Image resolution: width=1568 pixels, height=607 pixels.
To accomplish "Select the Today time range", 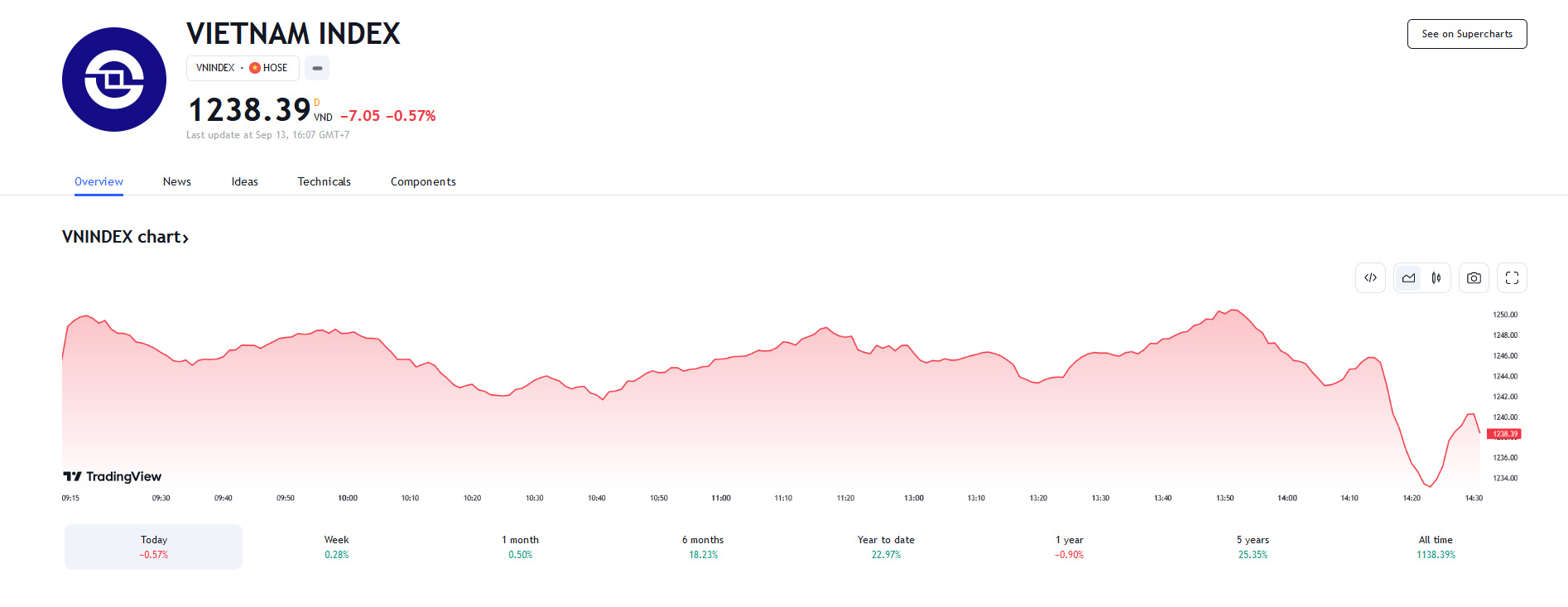I will [154, 547].
